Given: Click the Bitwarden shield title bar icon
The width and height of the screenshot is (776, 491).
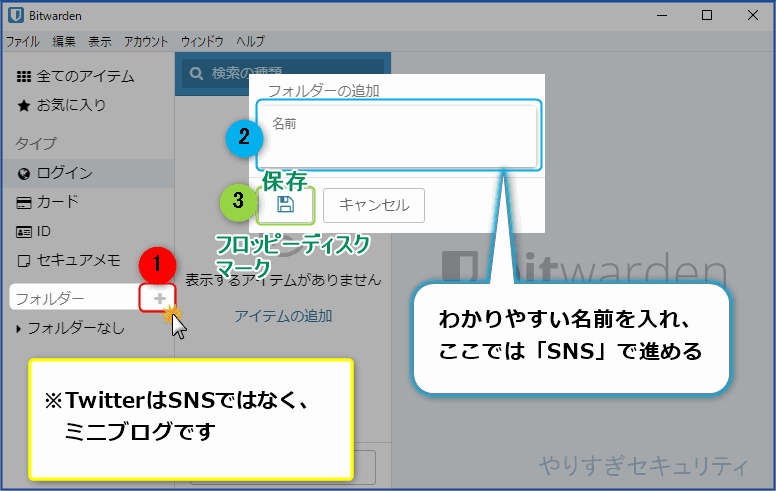Looking at the screenshot, I should (x=16, y=15).
